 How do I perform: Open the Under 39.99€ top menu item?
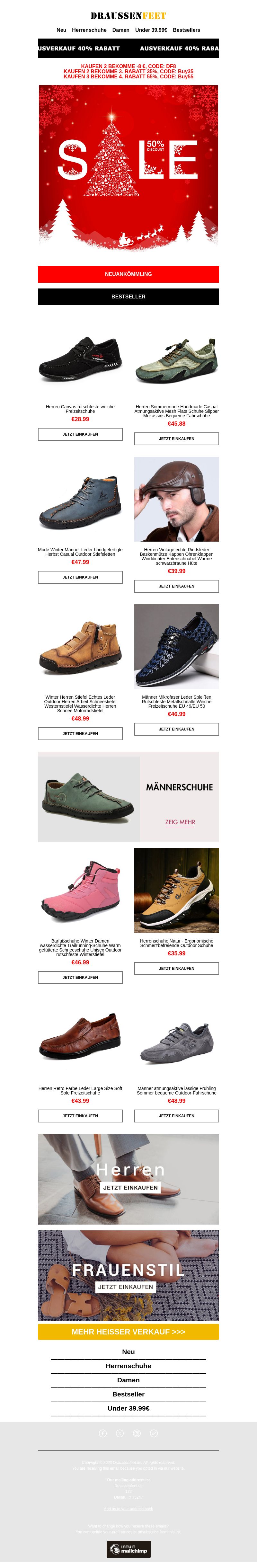pyautogui.click(x=151, y=30)
